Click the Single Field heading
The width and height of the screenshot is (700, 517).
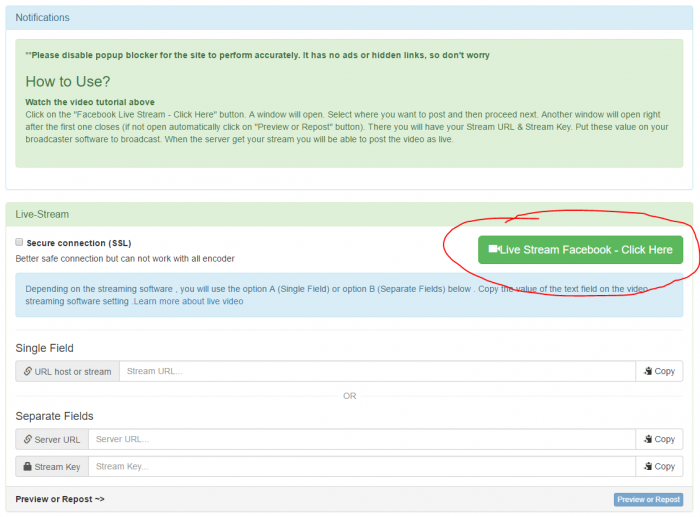(44, 348)
